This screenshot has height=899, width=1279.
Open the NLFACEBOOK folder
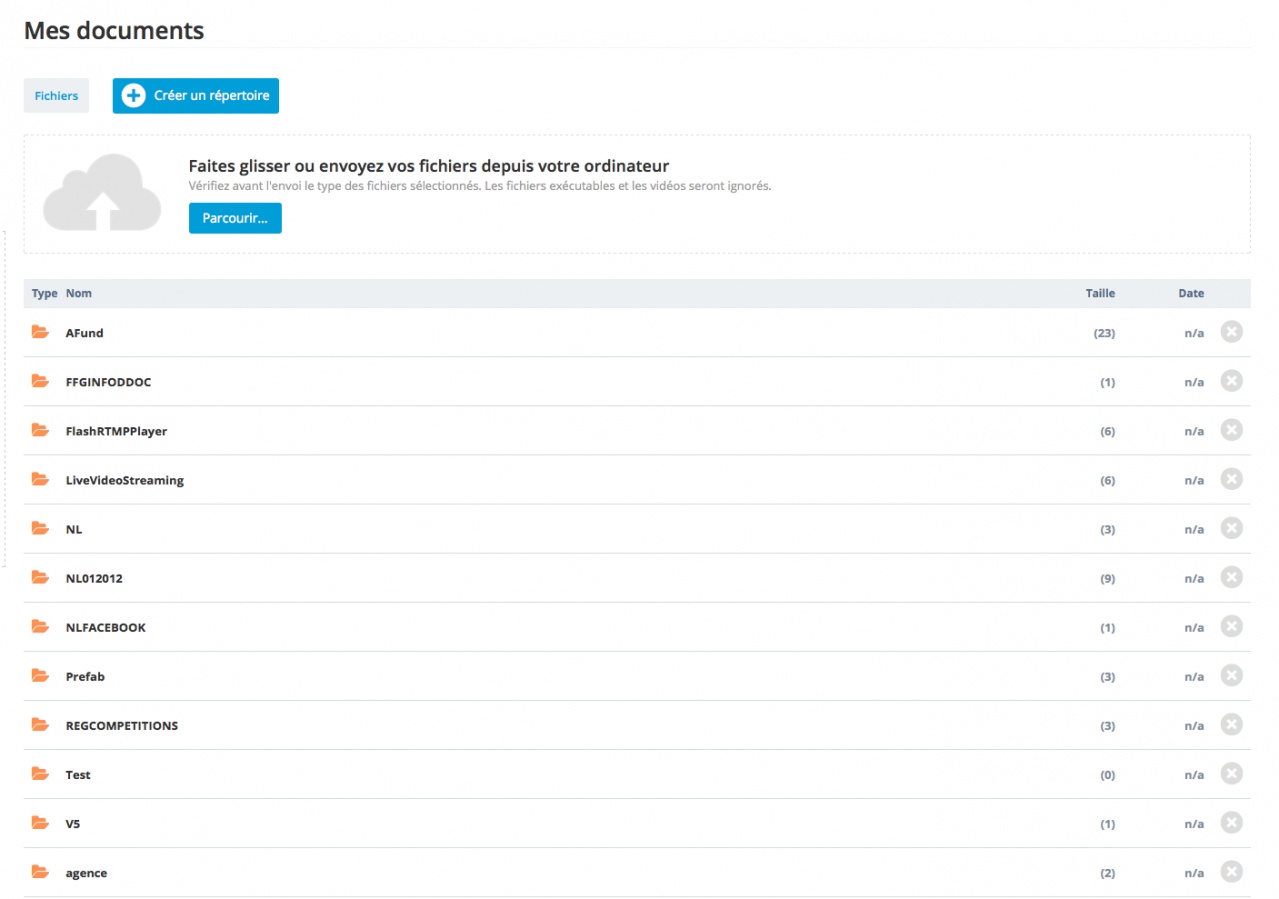pyautogui.click(x=105, y=627)
